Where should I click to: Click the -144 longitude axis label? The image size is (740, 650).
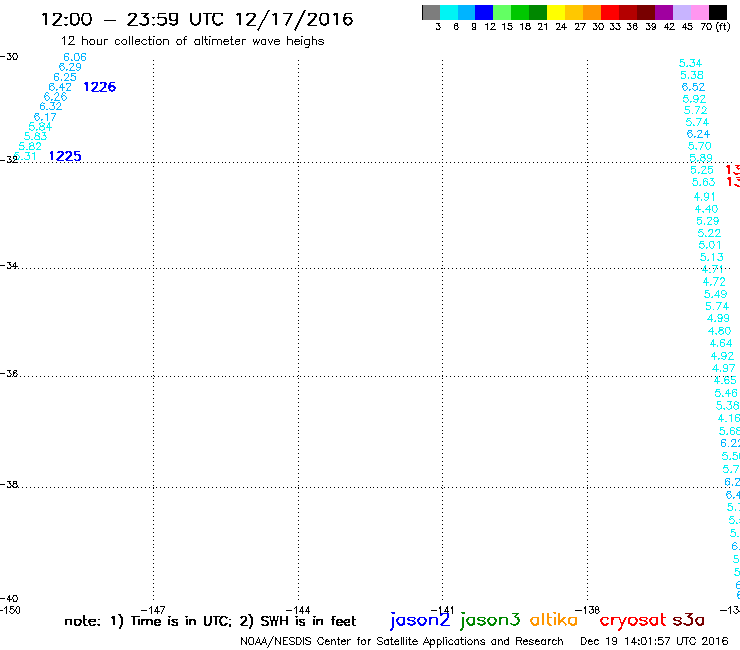[x=298, y=610]
